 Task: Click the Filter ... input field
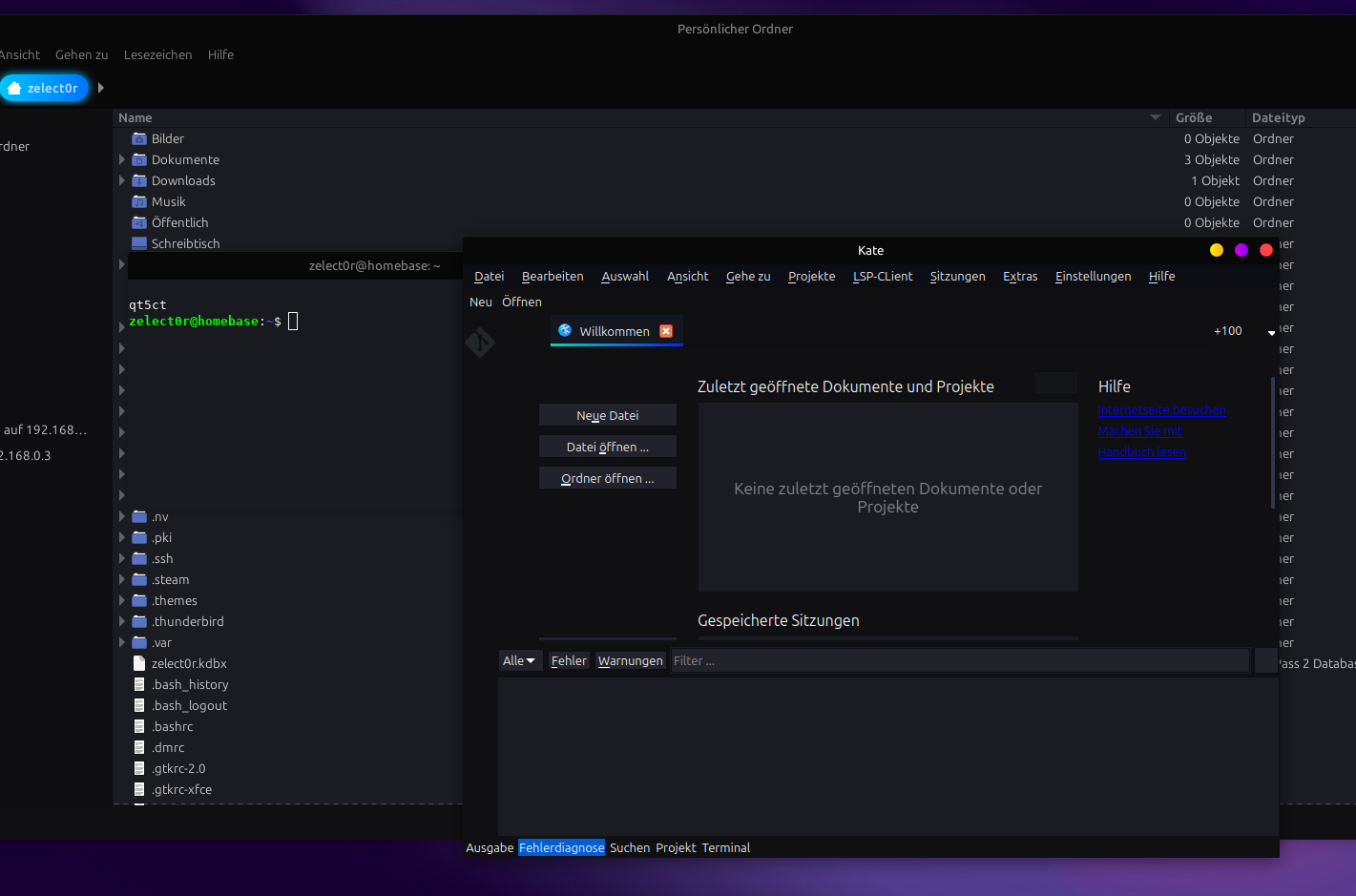[x=960, y=660]
